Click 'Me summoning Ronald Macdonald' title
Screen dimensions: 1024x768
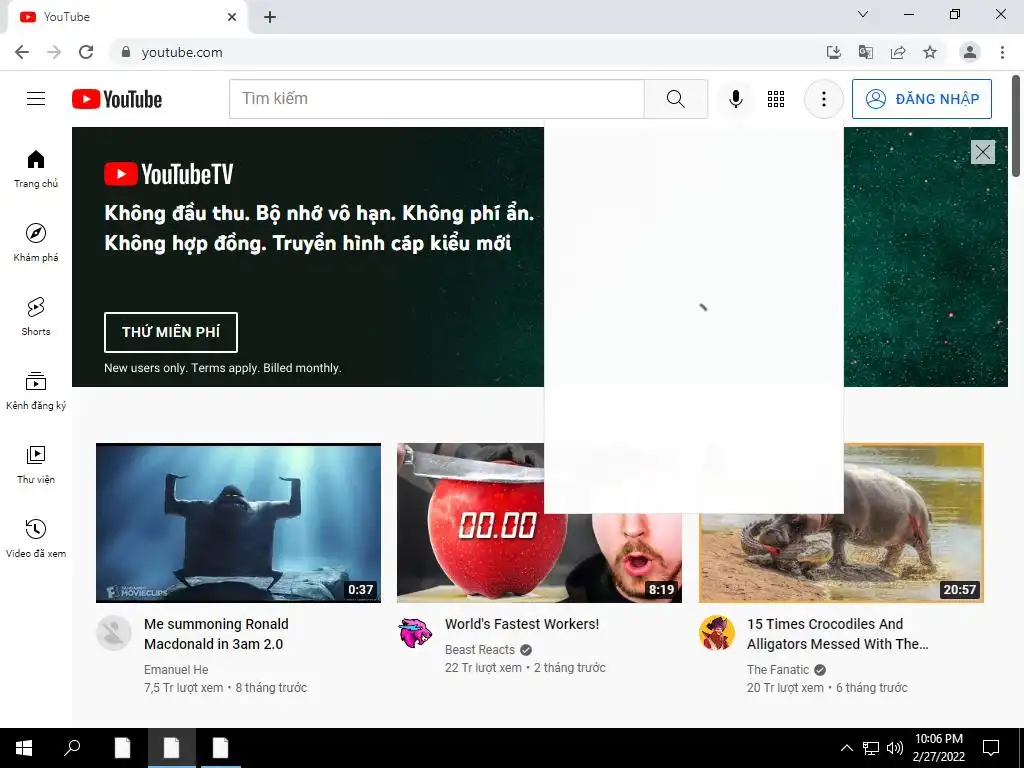click(x=216, y=634)
